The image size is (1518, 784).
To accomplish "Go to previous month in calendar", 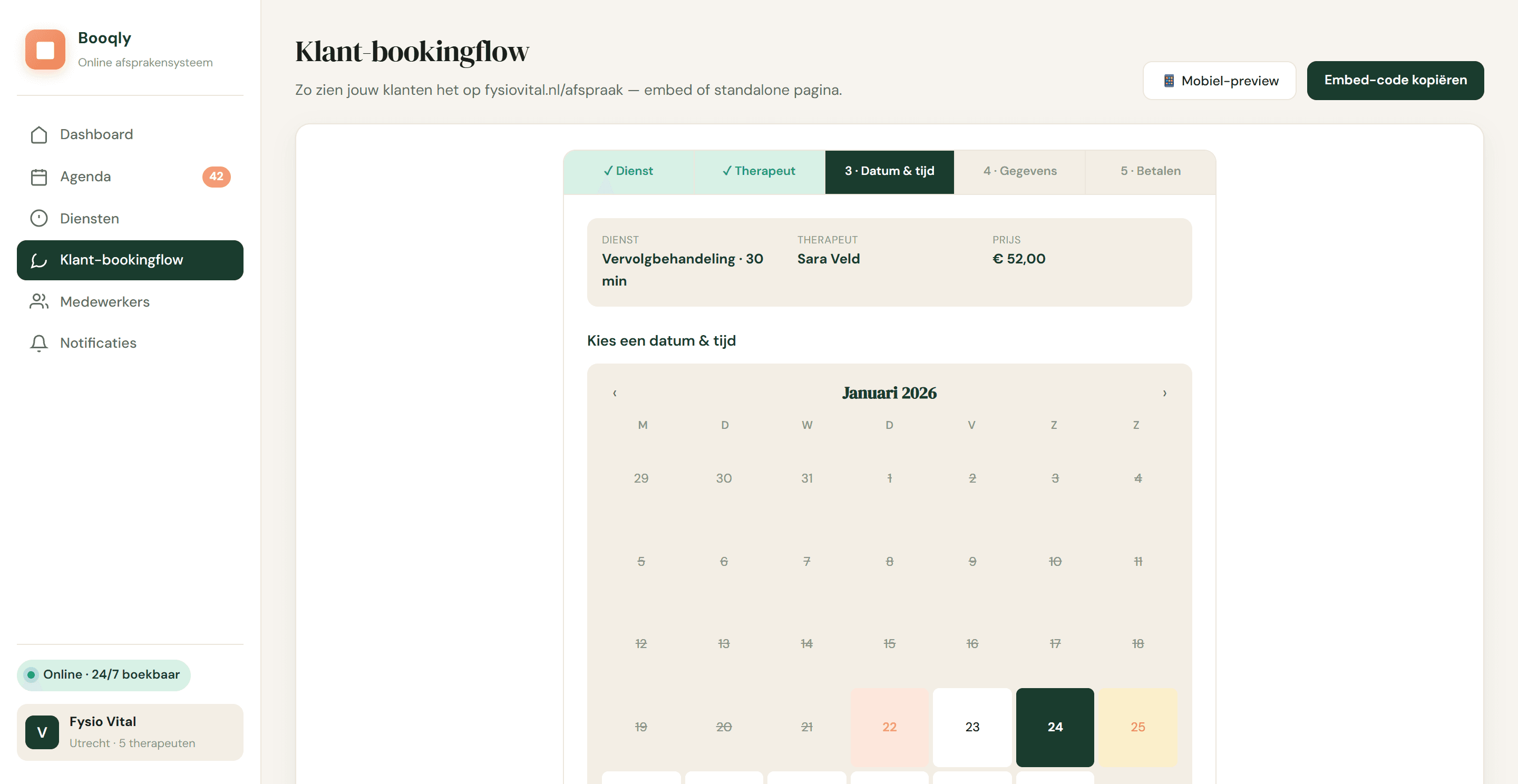I will (x=615, y=393).
